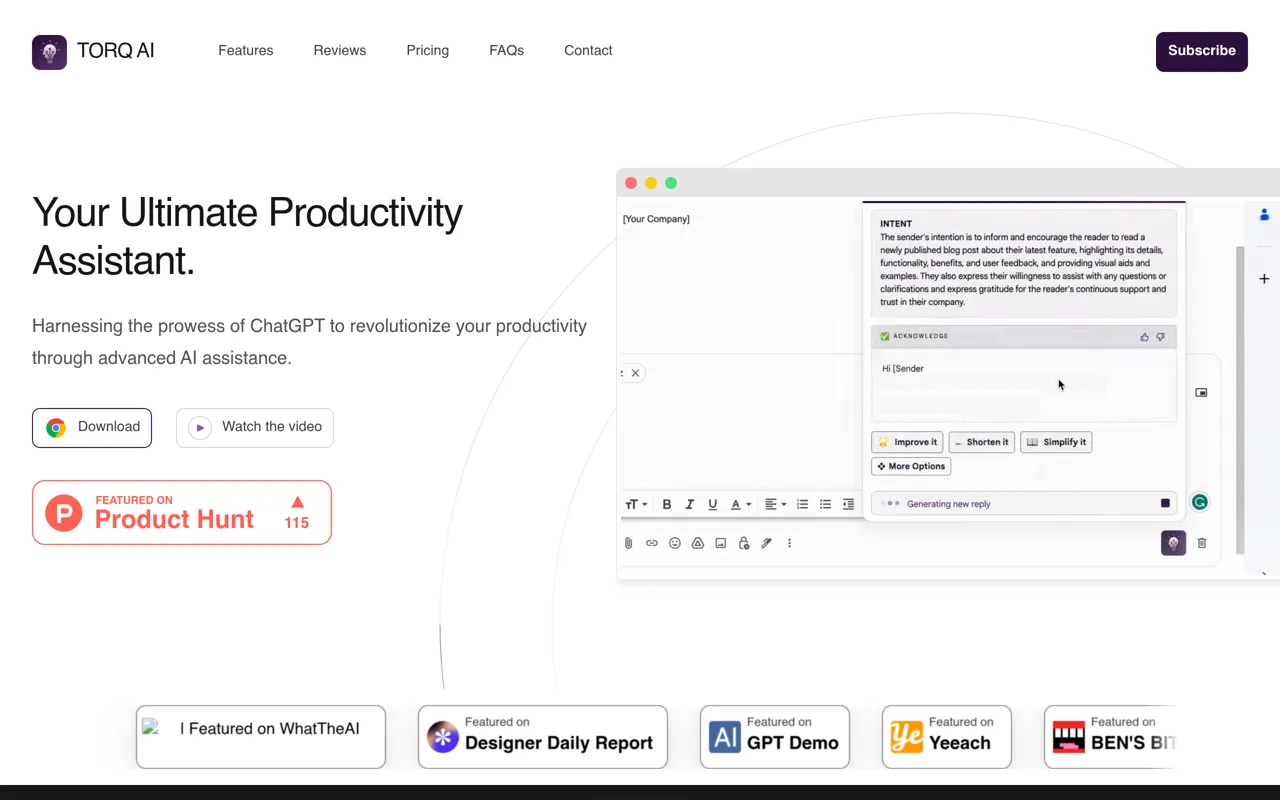
Task: Click the insert emoji icon
Action: 675,543
